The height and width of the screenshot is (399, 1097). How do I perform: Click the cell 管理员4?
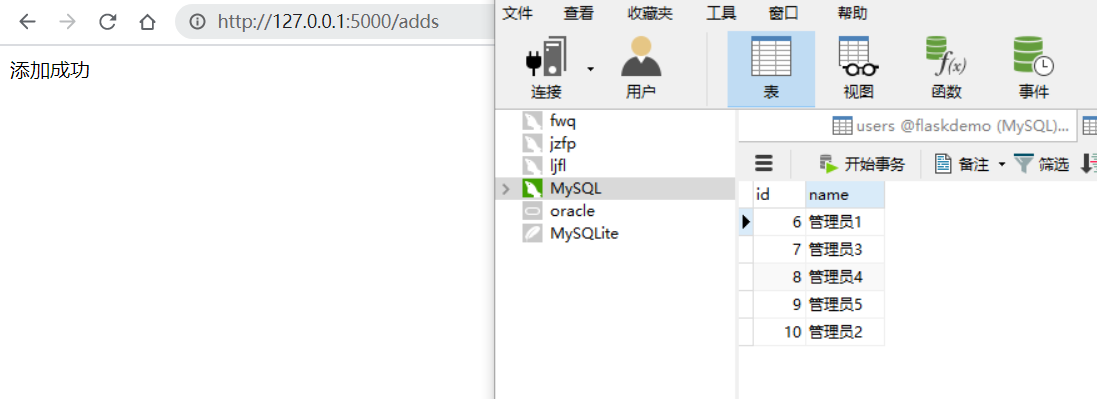point(845,276)
